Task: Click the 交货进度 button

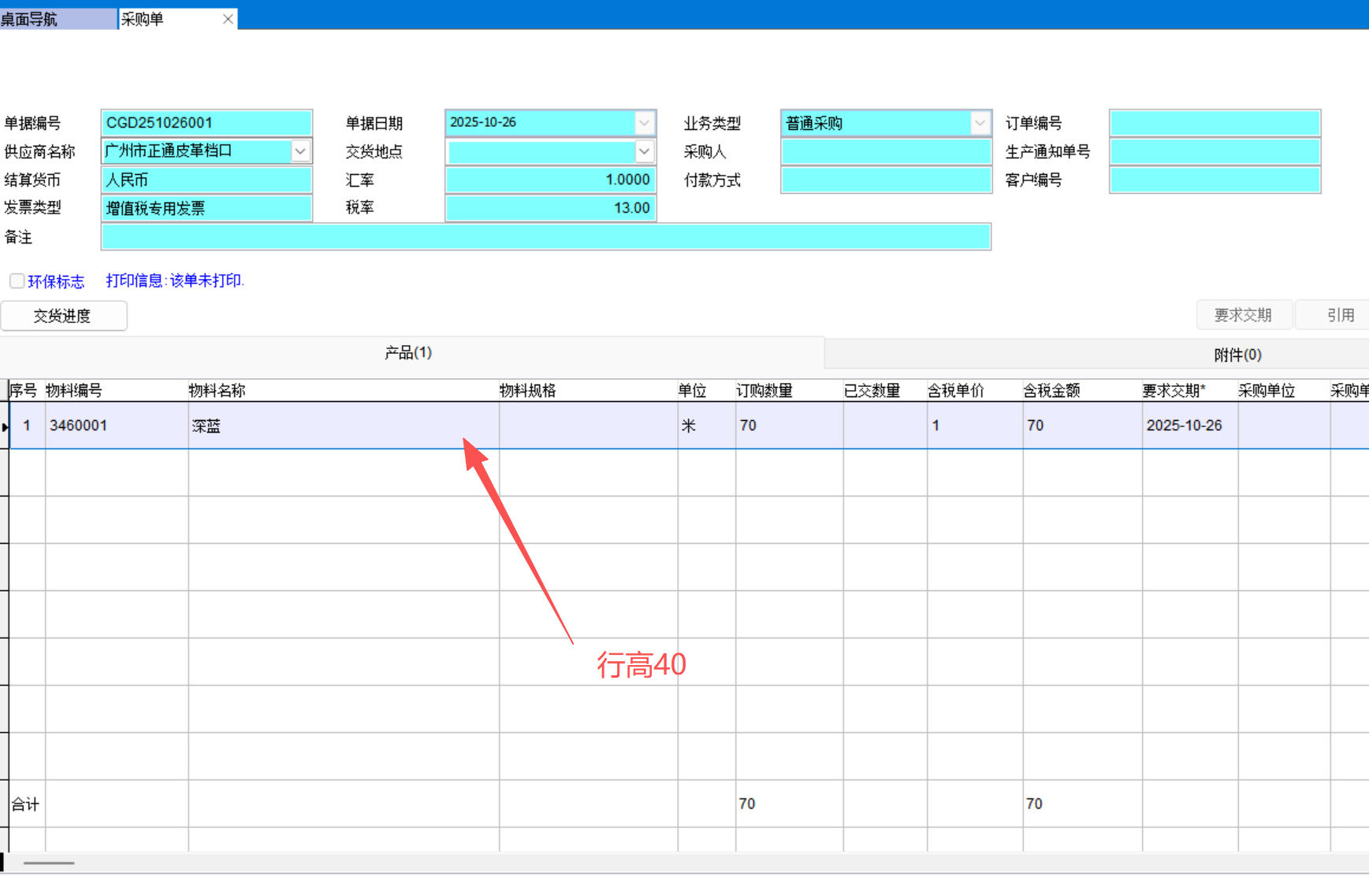Action: pos(63,316)
